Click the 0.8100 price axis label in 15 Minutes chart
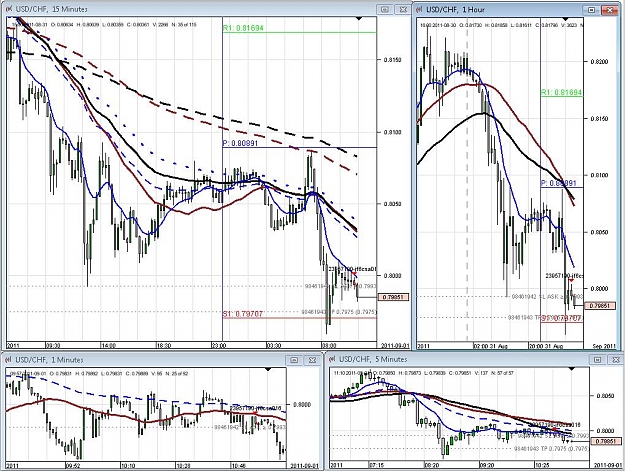Screen dimensions: 625x471 (392, 133)
